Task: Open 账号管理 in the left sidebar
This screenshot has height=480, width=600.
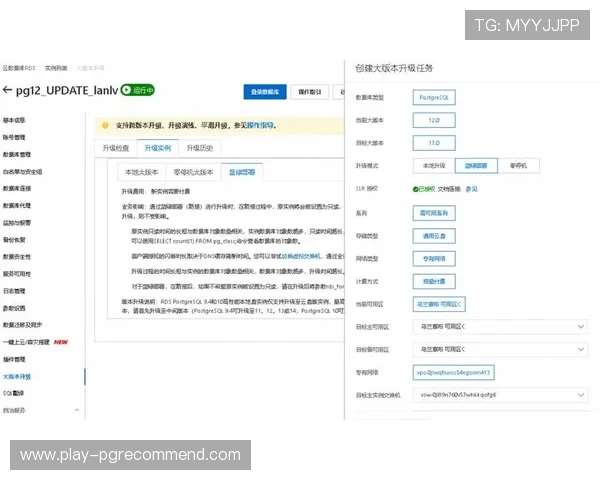Action: tap(14, 137)
